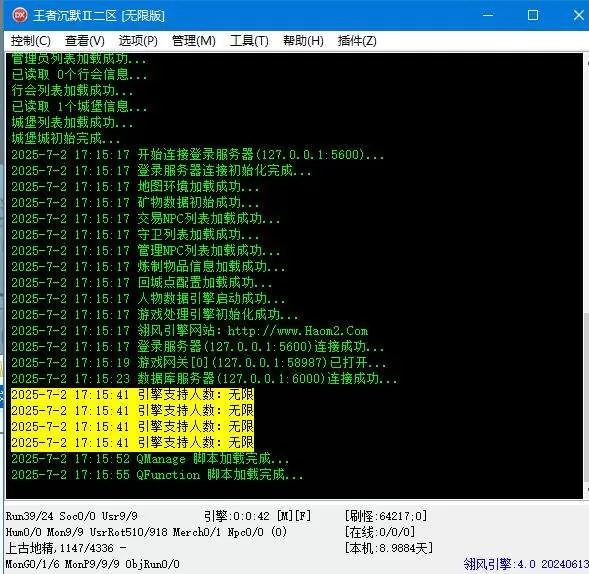Click the MonG0/1/6 MonP9/9/9 ObjRun0/0 status line

(92, 564)
